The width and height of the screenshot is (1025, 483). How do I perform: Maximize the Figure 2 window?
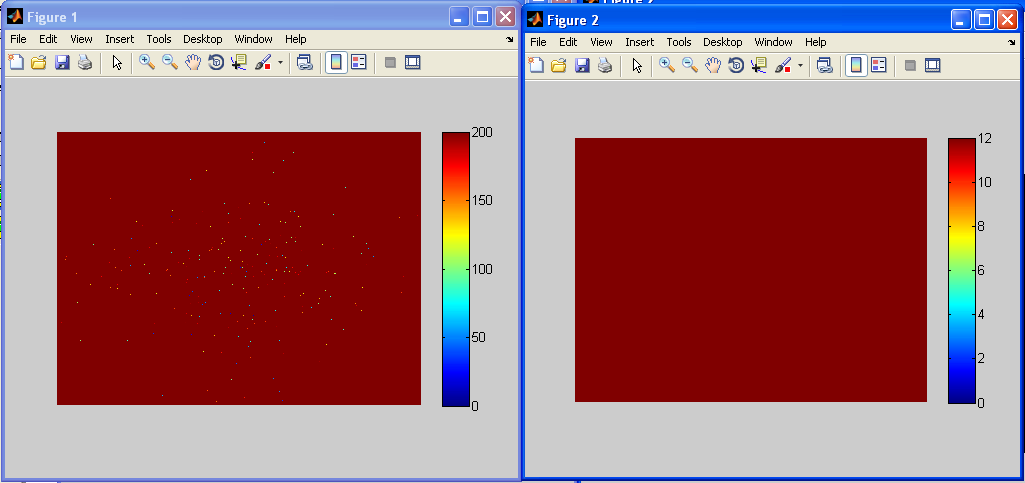tap(985, 20)
